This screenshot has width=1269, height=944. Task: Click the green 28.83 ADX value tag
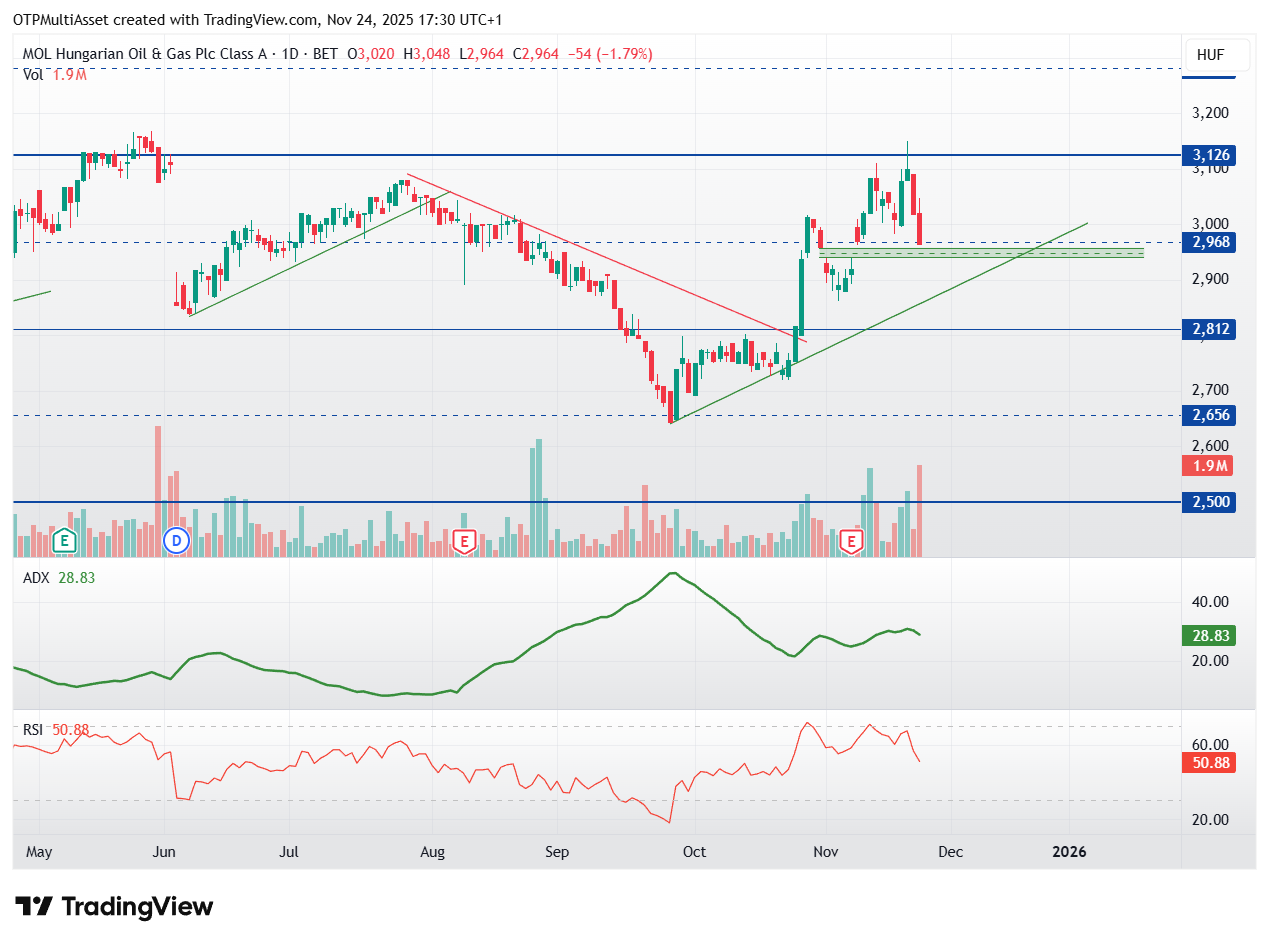(x=1208, y=636)
